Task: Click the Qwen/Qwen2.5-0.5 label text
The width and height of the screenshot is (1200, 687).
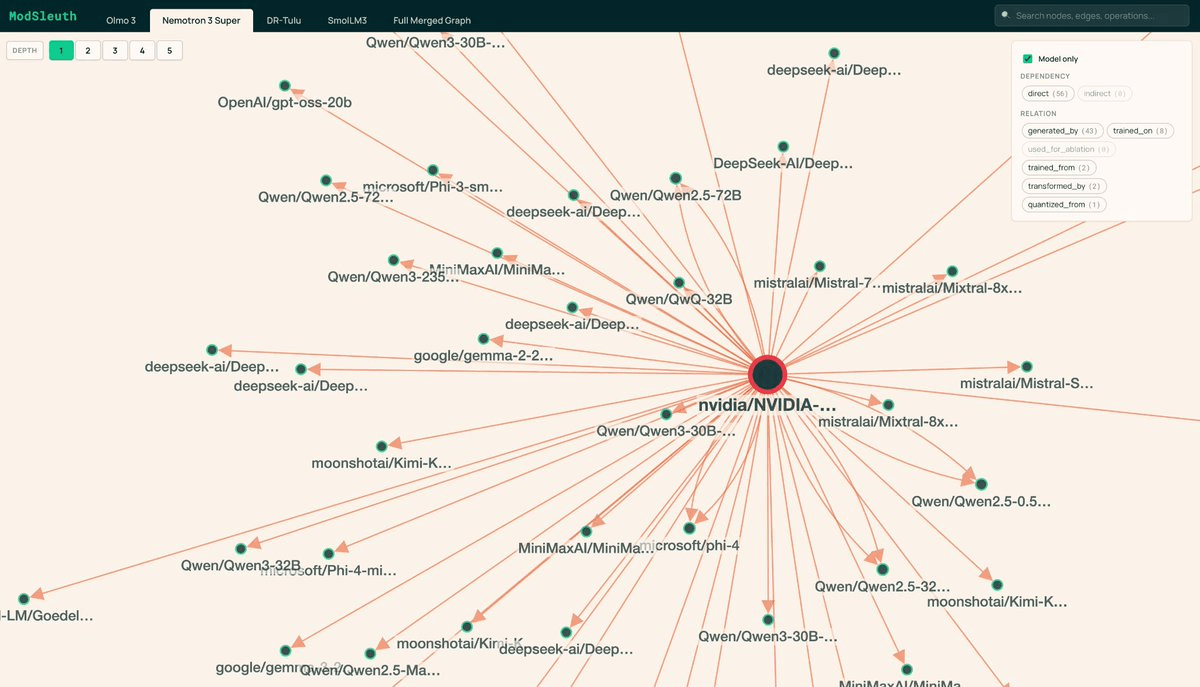Action: click(x=981, y=501)
